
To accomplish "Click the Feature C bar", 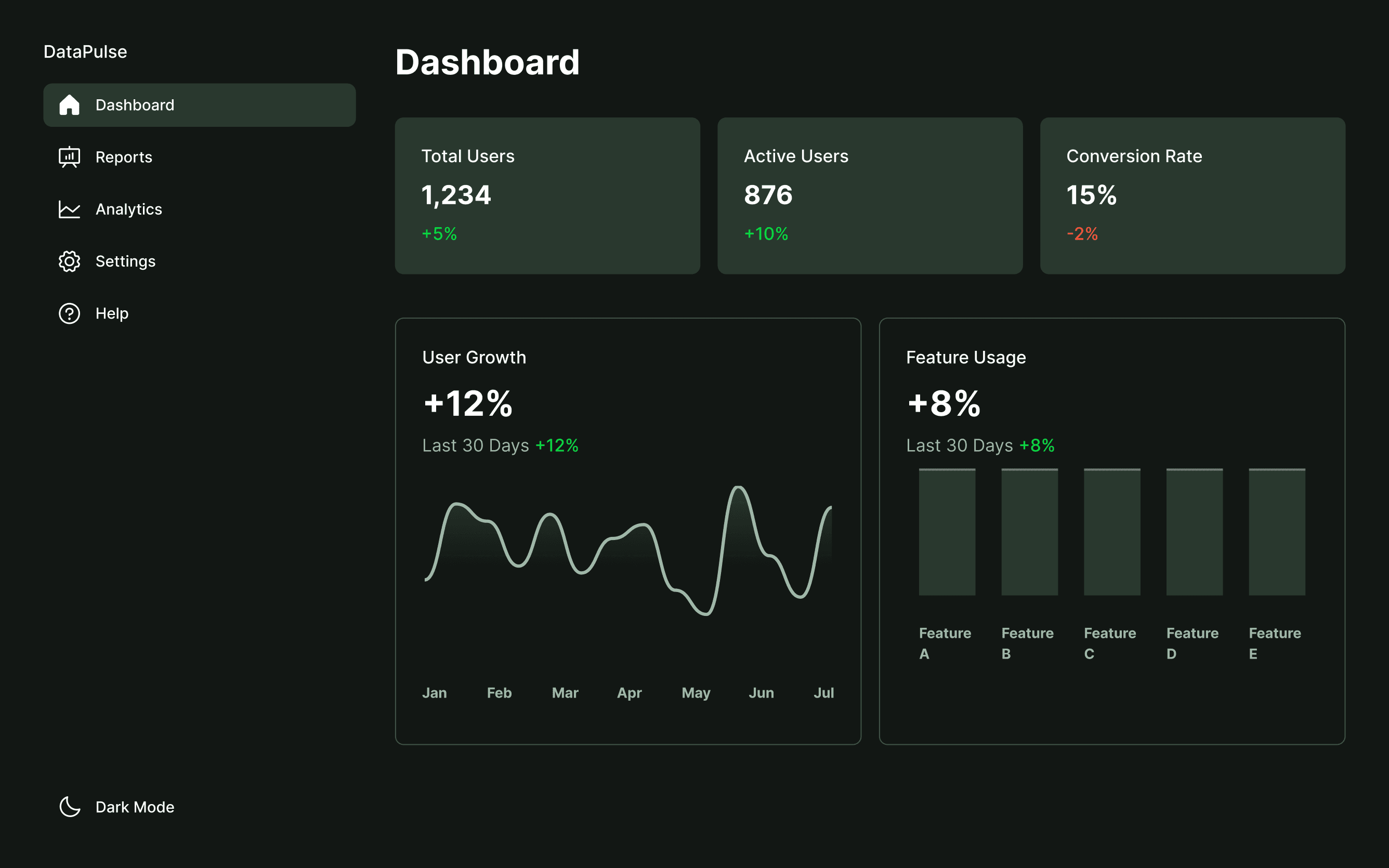I will pyautogui.click(x=1112, y=532).
